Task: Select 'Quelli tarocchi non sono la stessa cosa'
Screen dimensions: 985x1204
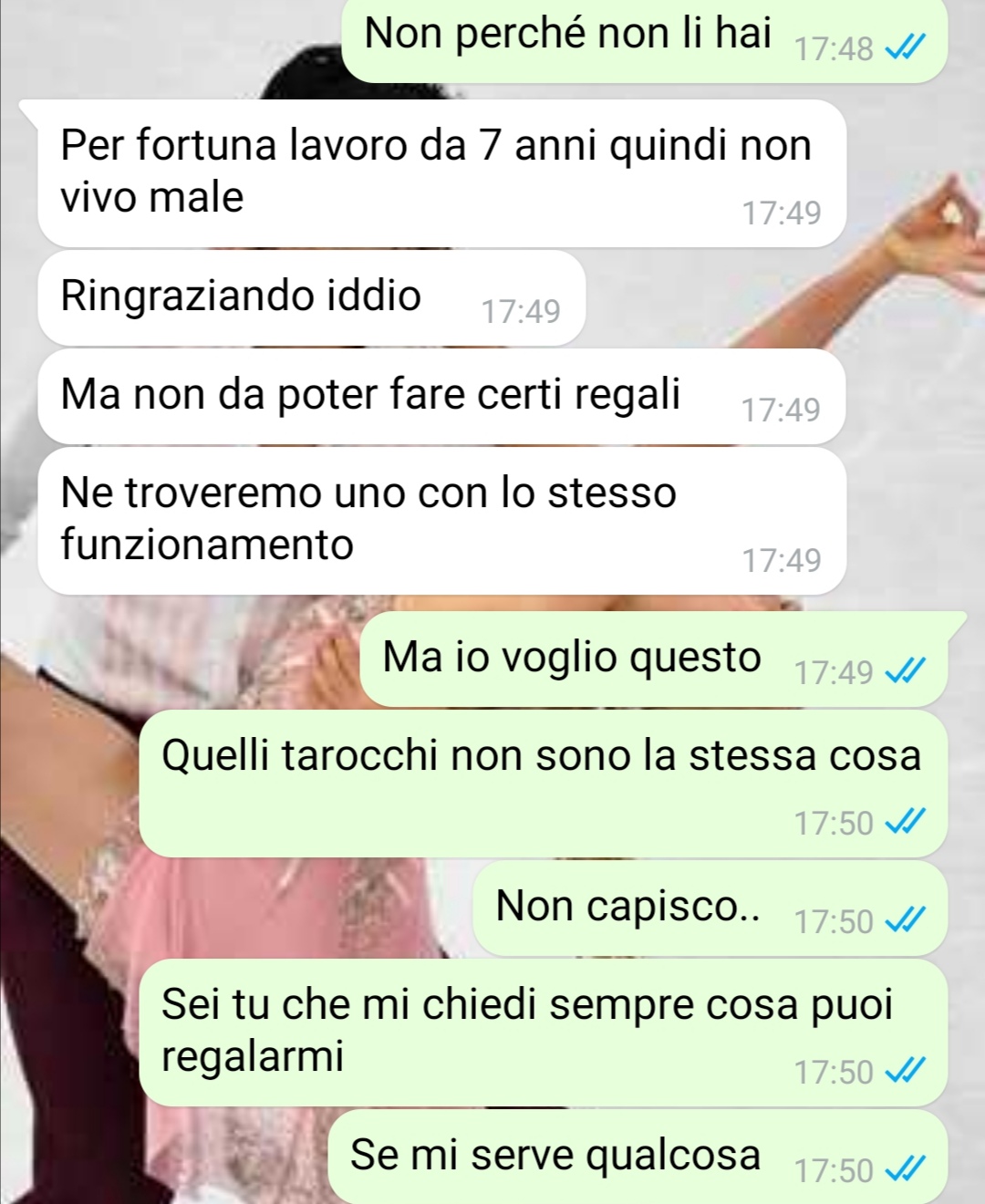Action: pyautogui.click(x=543, y=784)
